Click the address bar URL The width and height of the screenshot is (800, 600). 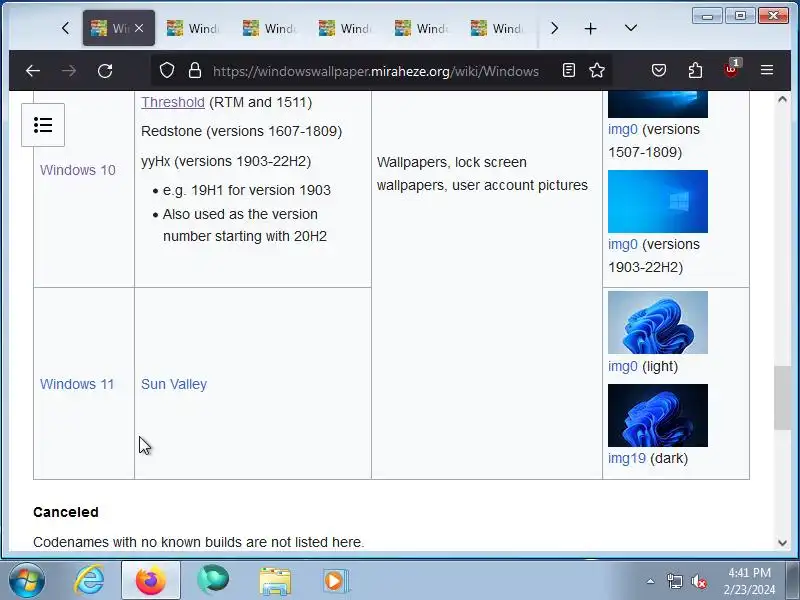coord(376,71)
